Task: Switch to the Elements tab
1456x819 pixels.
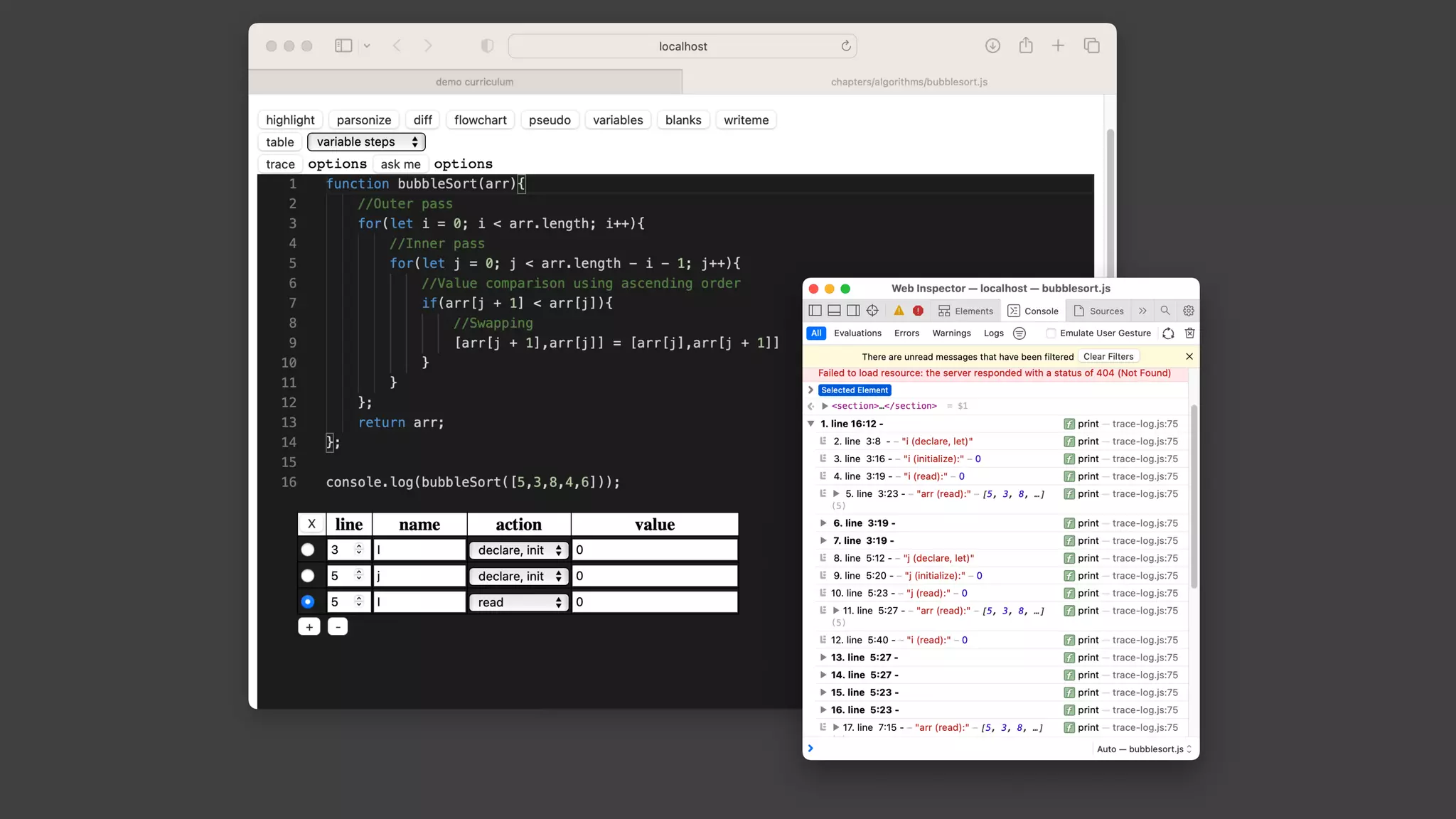Action: coord(965,311)
